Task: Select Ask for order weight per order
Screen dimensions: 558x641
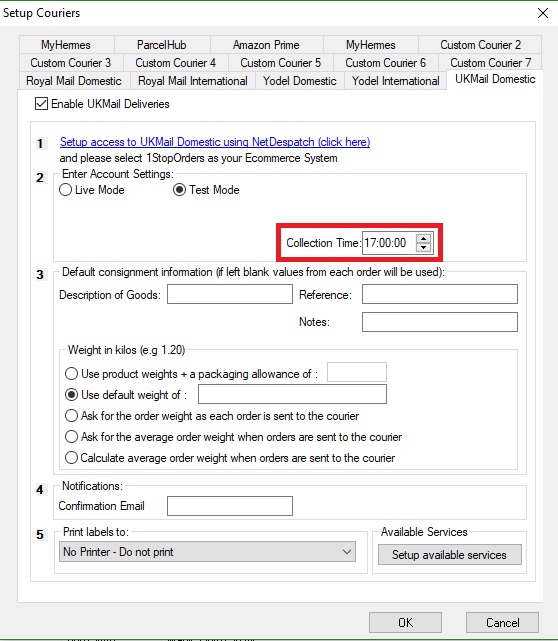Action: click(71, 416)
